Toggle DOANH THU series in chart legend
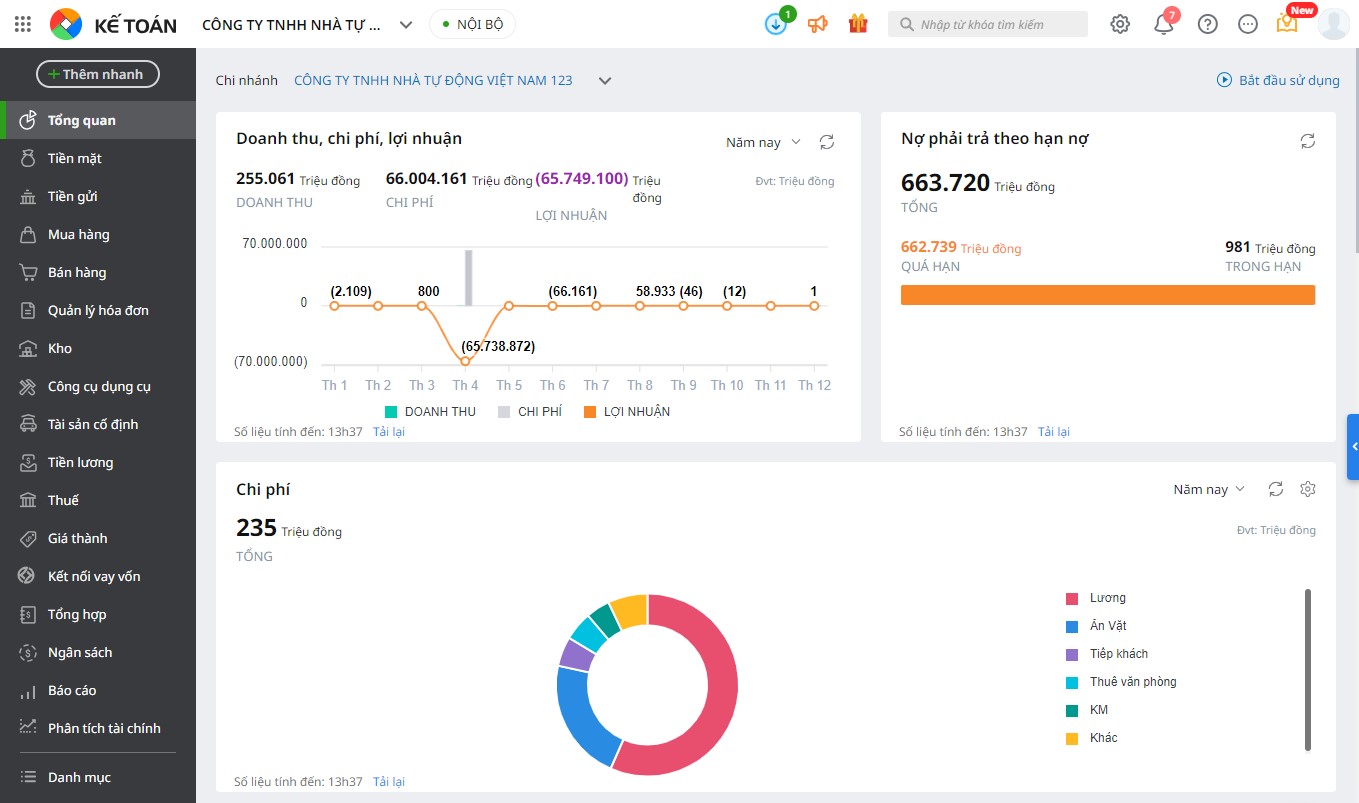Image resolution: width=1359 pixels, height=803 pixels. coord(430,411)
